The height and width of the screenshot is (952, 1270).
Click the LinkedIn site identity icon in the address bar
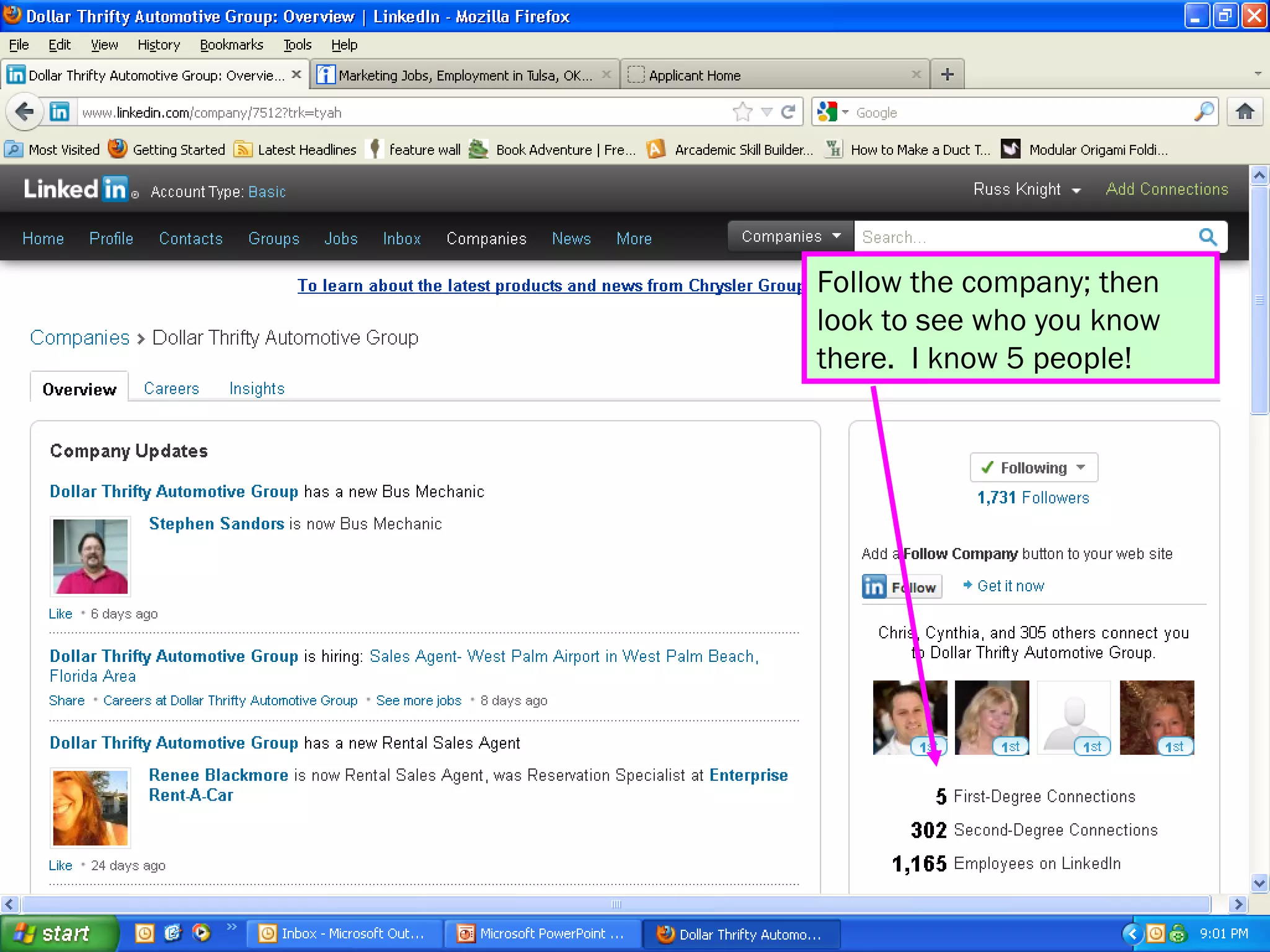[60, 112]
